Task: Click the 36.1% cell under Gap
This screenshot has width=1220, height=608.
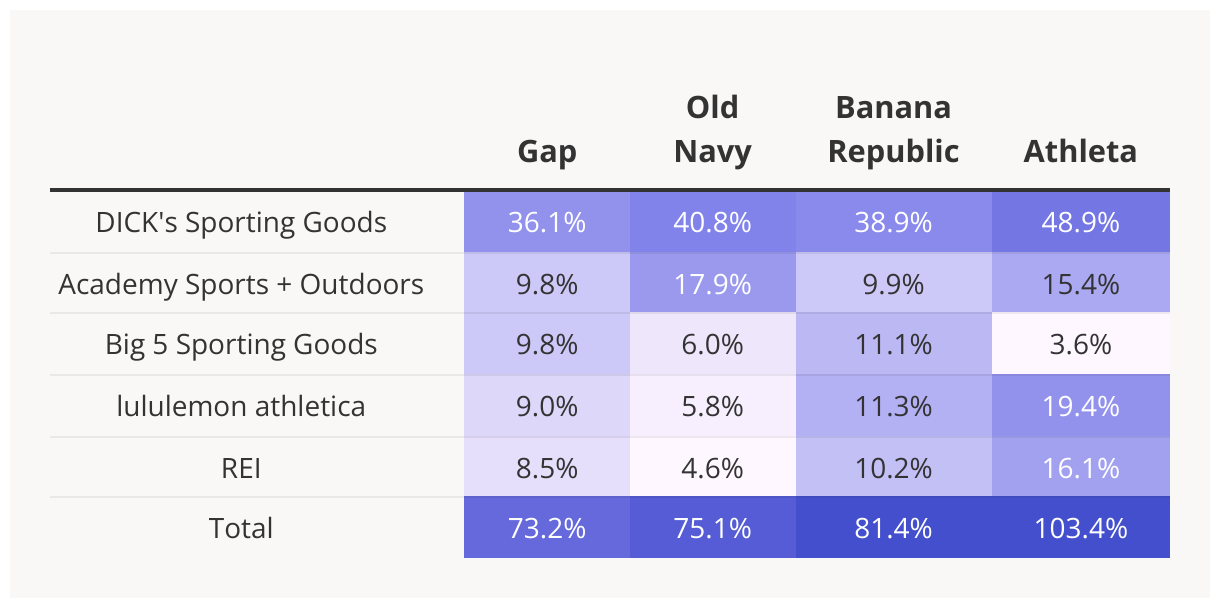Action: [547, 222]
